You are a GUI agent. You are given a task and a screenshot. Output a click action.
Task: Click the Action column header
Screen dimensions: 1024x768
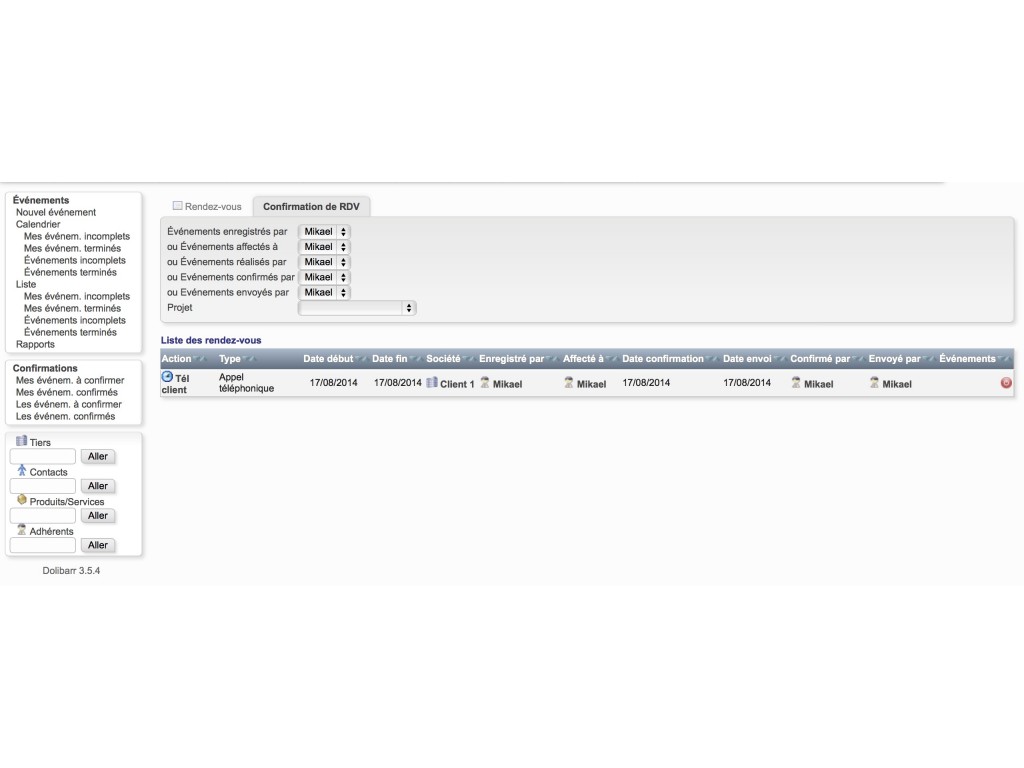(x=176, y=359)
